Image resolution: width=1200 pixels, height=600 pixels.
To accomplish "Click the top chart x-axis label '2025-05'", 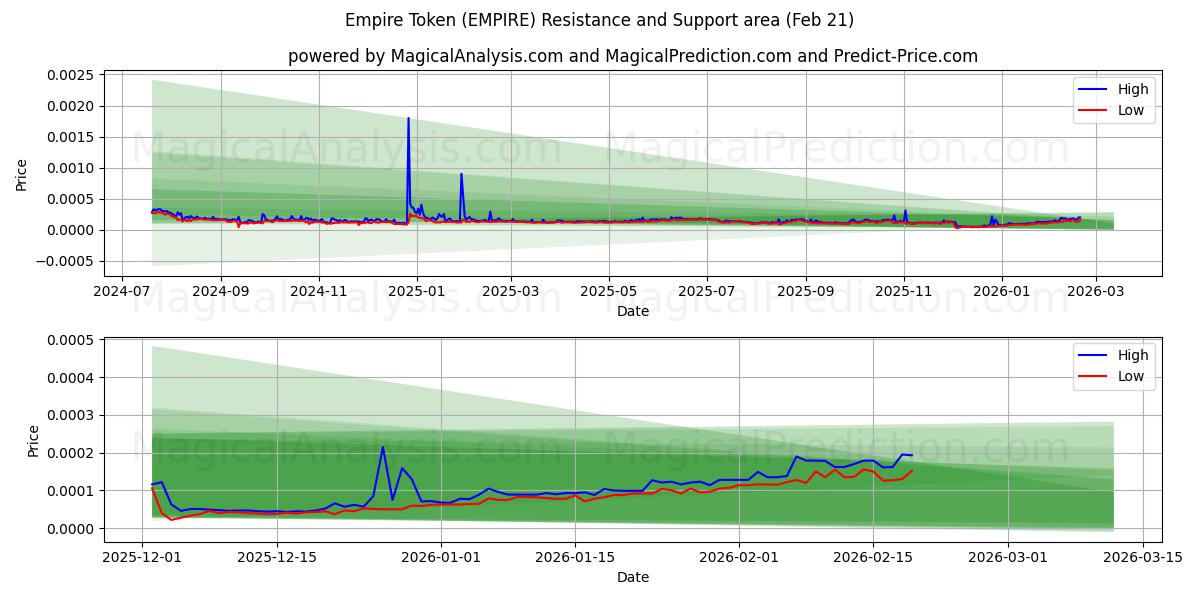I will (x=609, y=290).
